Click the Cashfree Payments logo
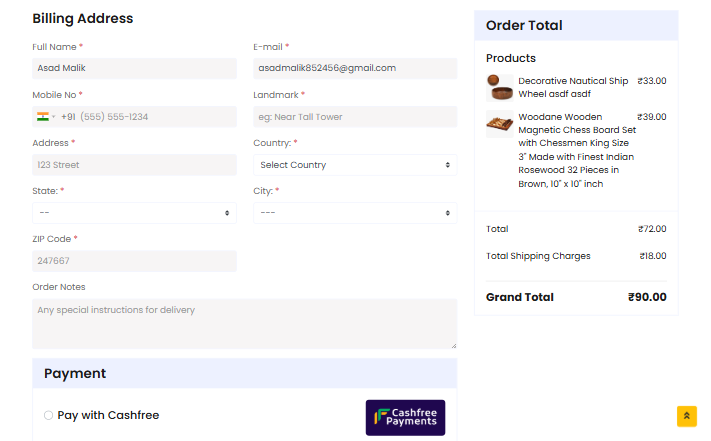Screen dimensions: 711x441 click(405, 417)
